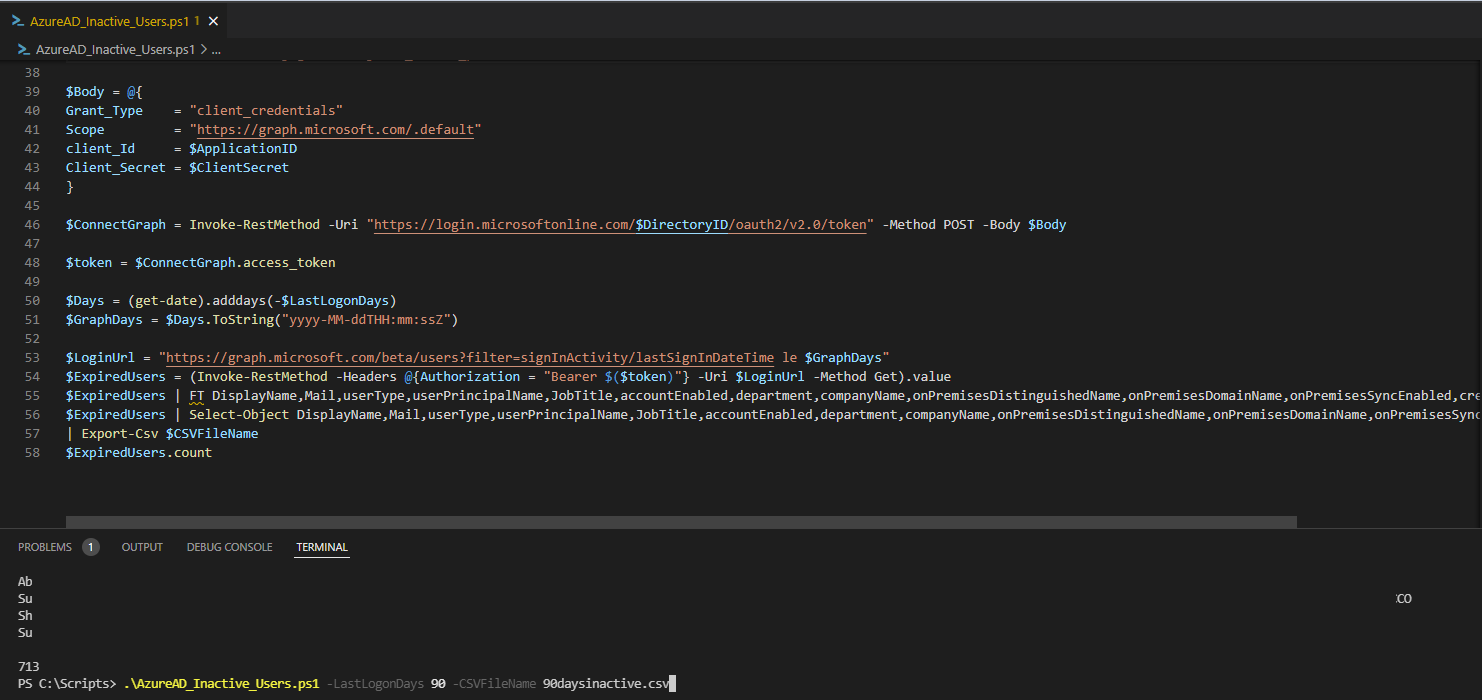Show the DEBUG CONSOLE panel tab
The image size is (1482, 700).
coord(229,547)
